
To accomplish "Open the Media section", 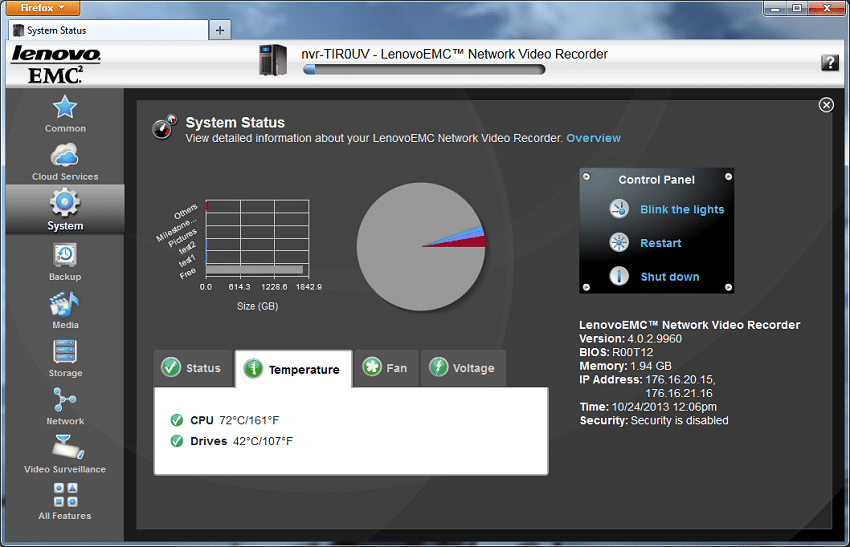I will (65, 310).
